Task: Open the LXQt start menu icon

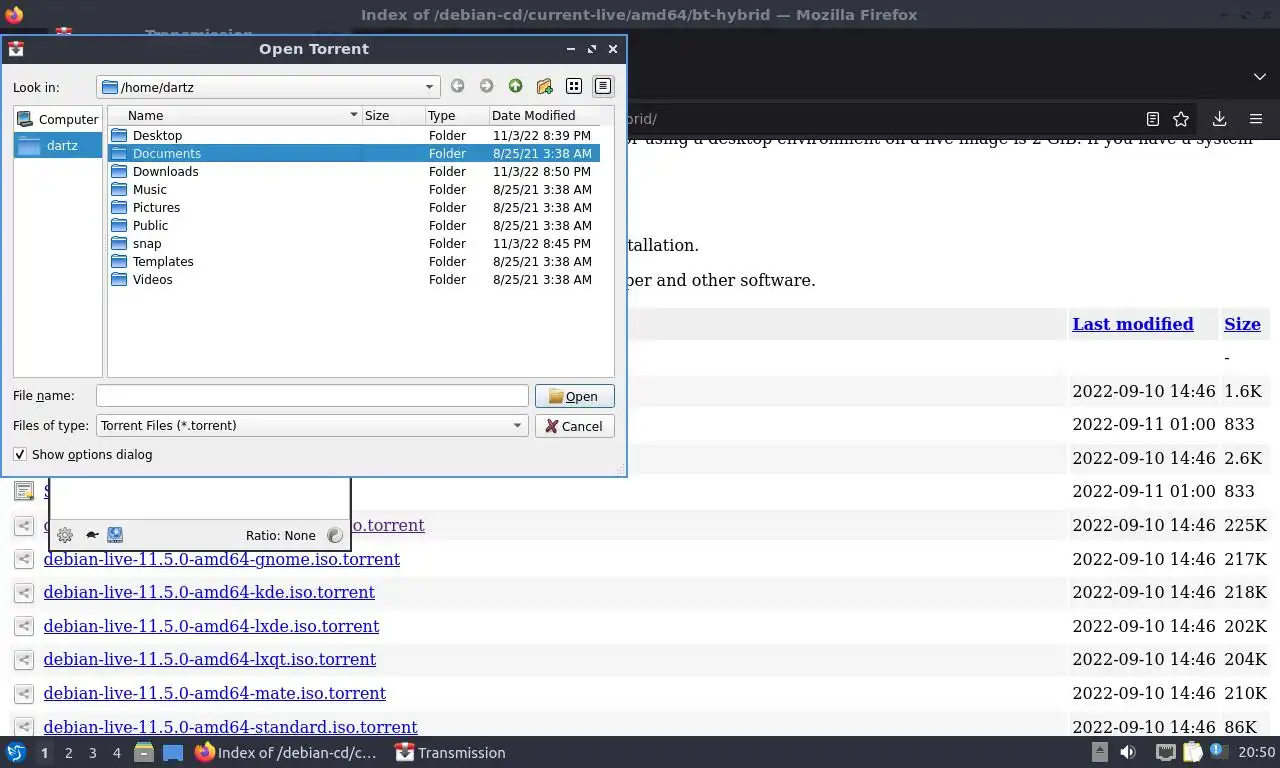Action: 16,752
